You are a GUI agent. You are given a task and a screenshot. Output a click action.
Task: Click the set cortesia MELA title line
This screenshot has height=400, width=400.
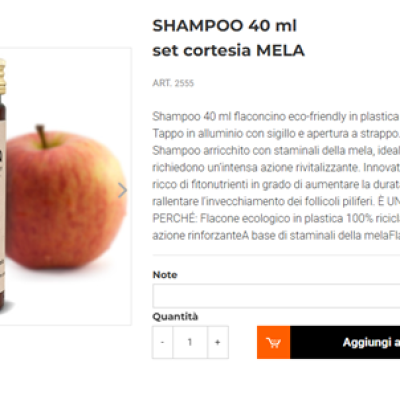click(x=228, y=50)
